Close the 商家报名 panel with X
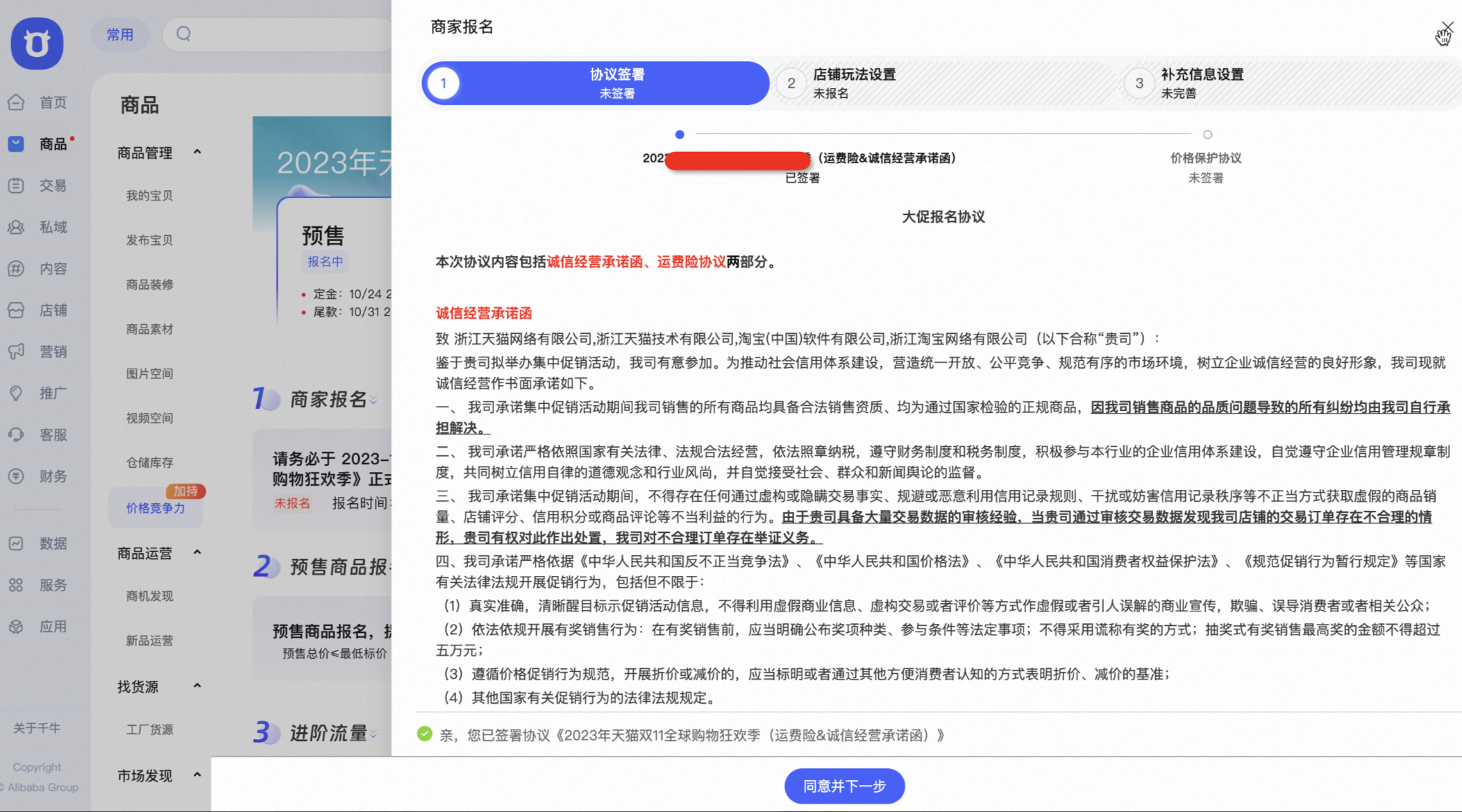Screen dimensions: 1462x812 pos(1447,27)
